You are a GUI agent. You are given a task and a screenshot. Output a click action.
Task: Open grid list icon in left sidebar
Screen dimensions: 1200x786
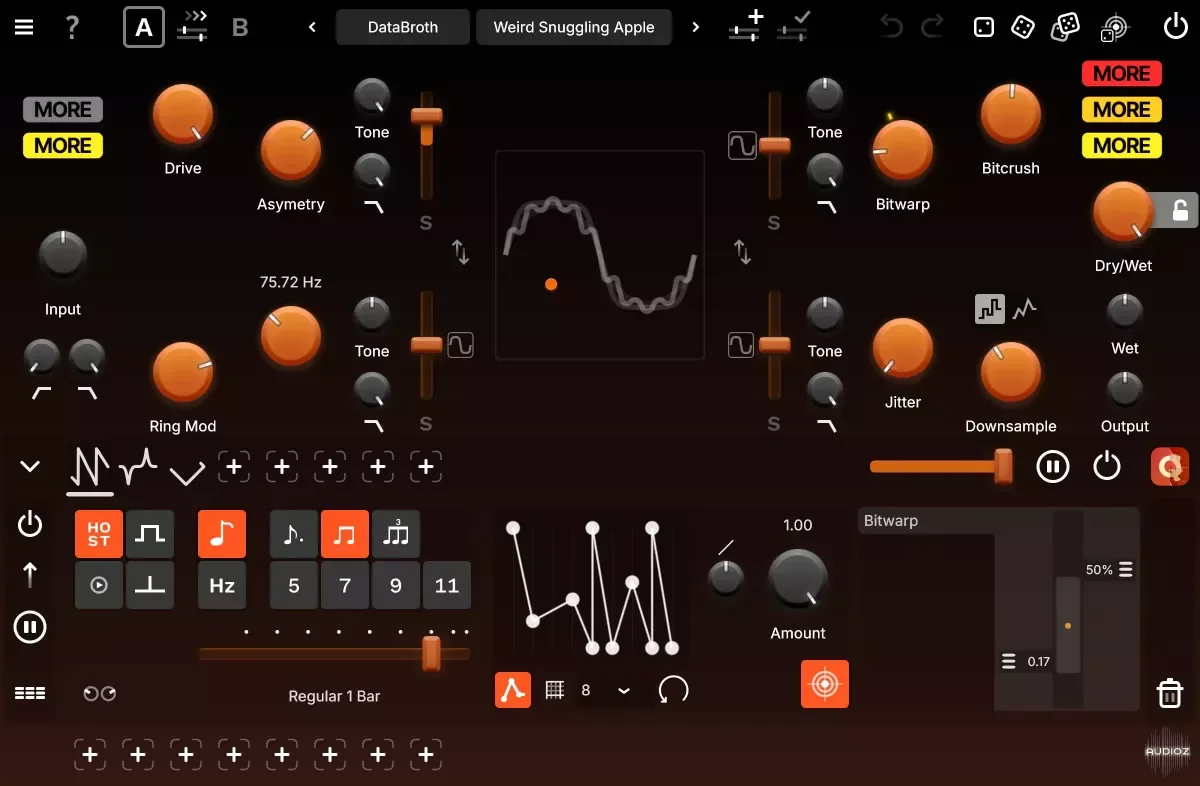30,692
